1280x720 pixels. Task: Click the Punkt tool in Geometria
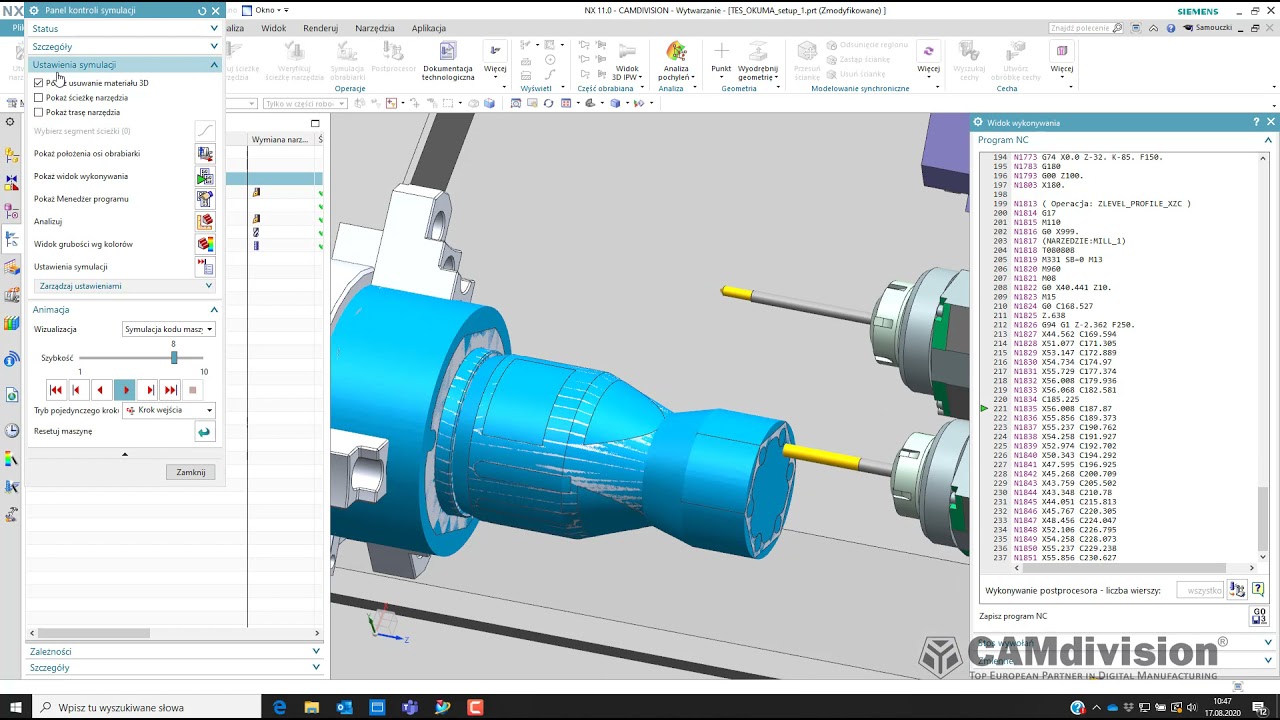click(721, 61)
